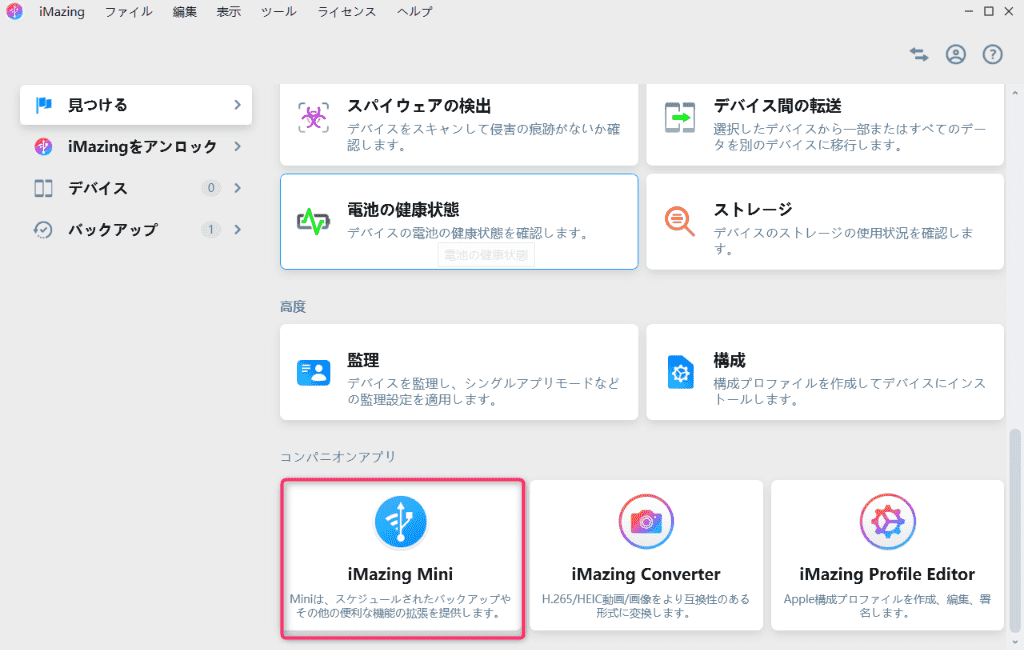The image size is (1024, 650).
Task: Open the ファイル menu
Action: (129, 12)
